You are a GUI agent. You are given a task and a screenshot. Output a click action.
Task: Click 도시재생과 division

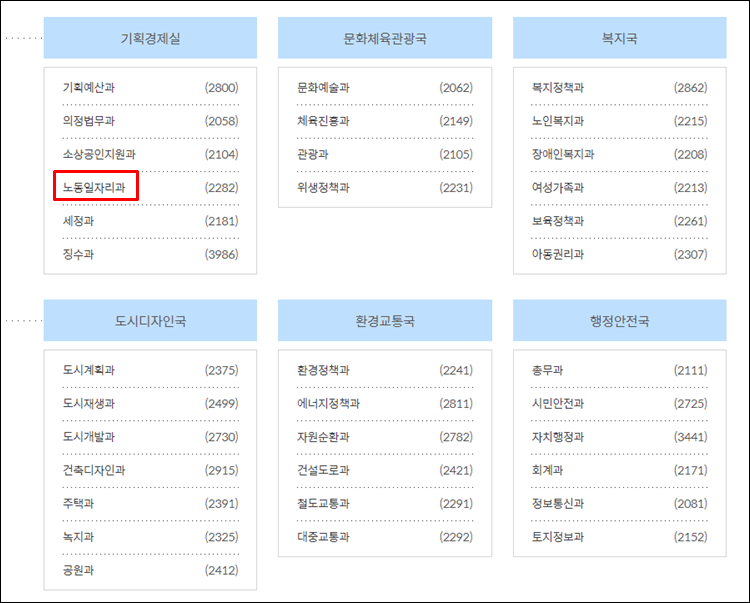pos(89,404)
